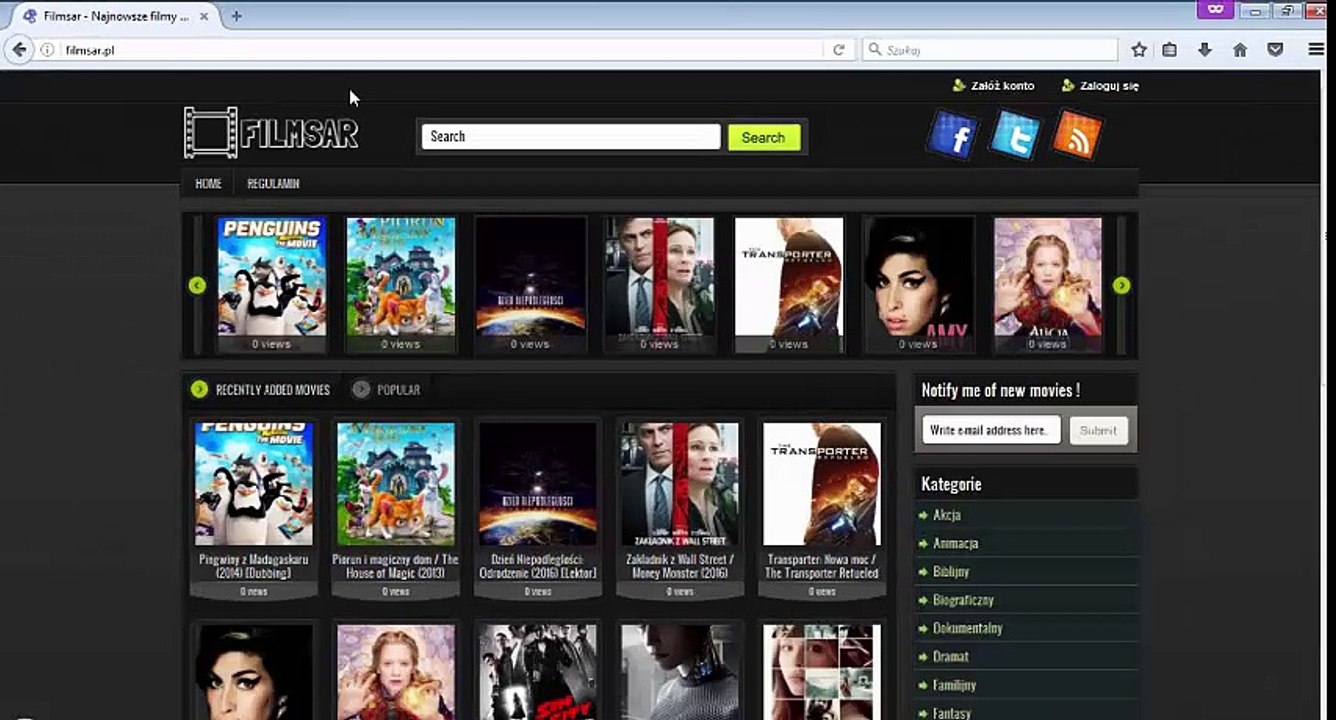The width and height of the screenshot is (1336, 720).
Task: Open the Dokumentalny category
Action: pyautogui.click(x=967, y=629)
